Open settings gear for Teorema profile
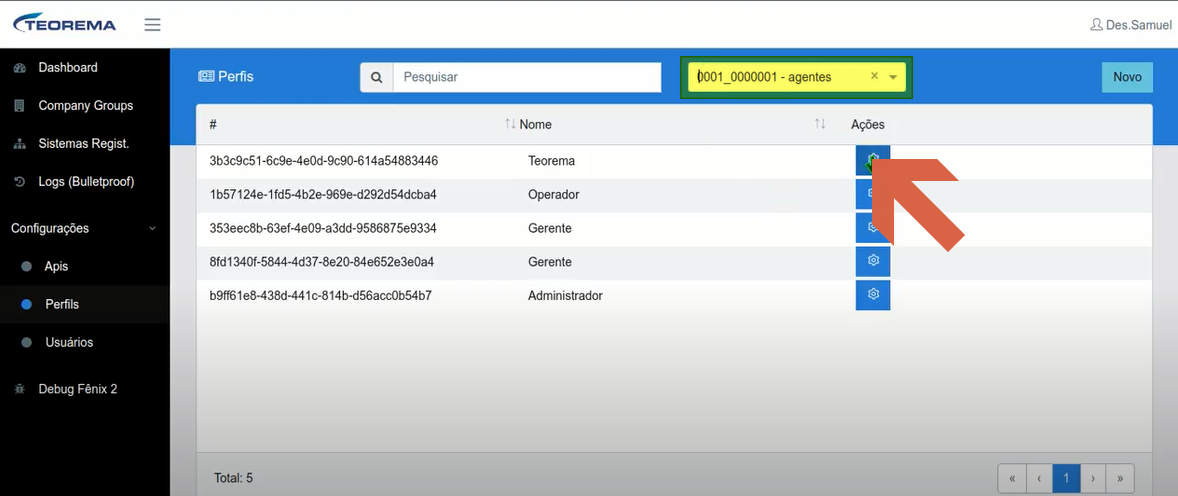Image resolution: width=1178 pixels, height=496 pixels. pos(873,160)
